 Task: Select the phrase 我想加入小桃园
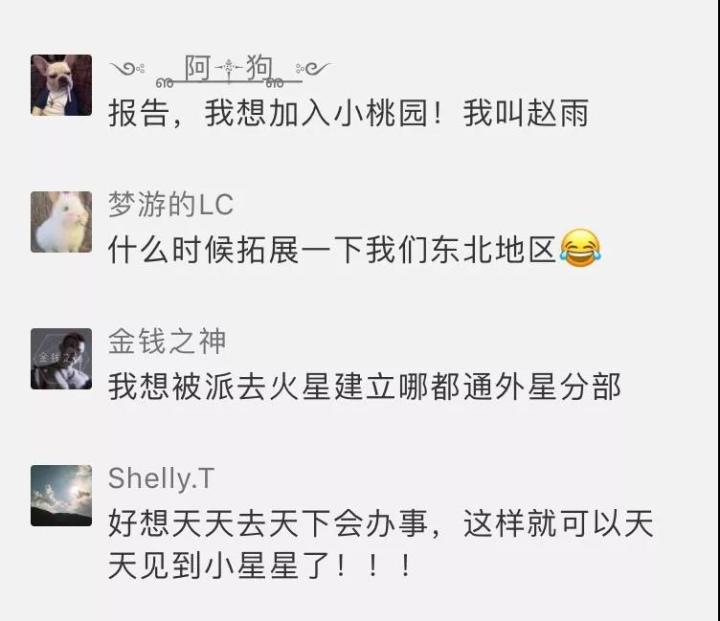[316, 113]
